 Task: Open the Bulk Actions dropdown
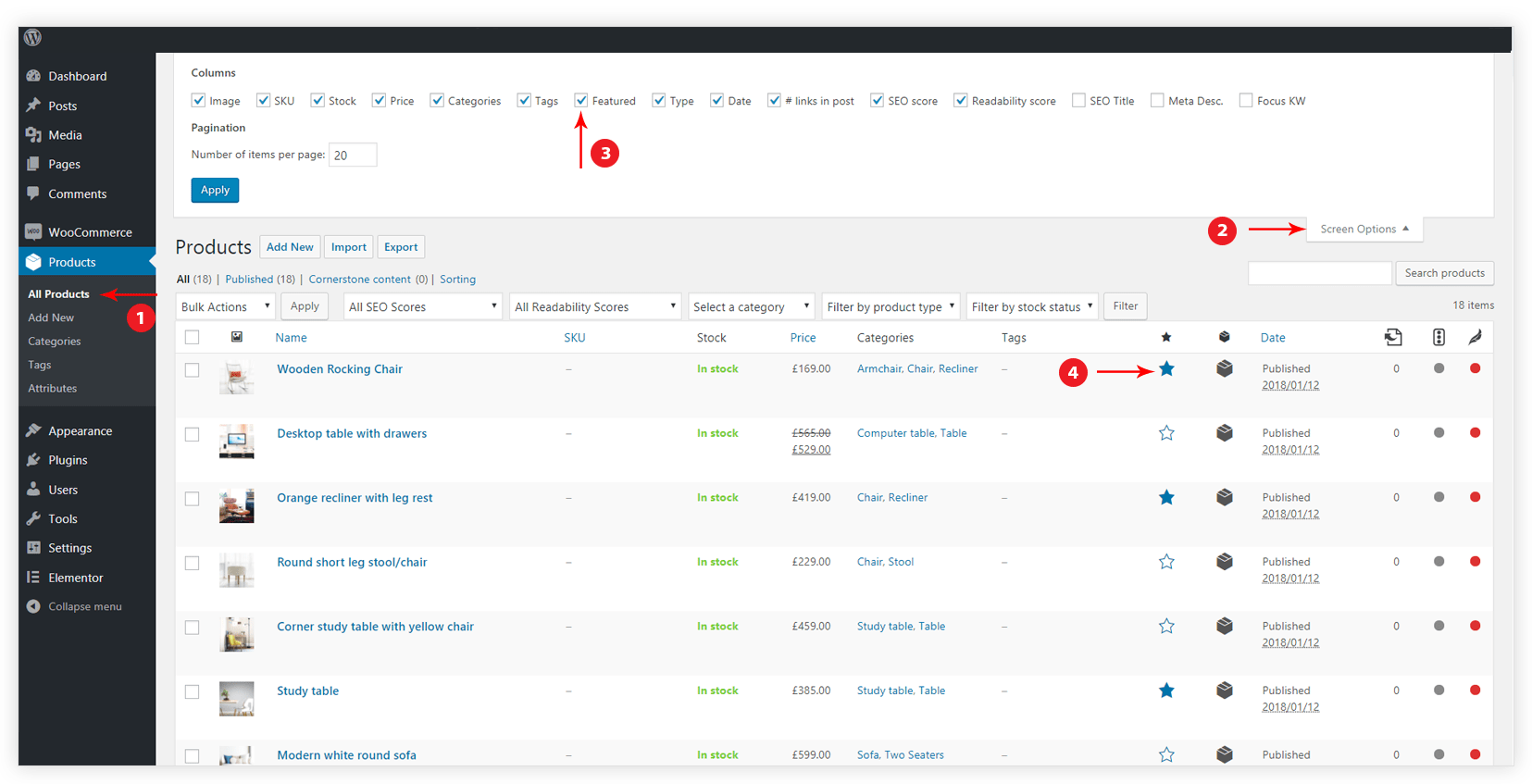click(x=225, y=306)
